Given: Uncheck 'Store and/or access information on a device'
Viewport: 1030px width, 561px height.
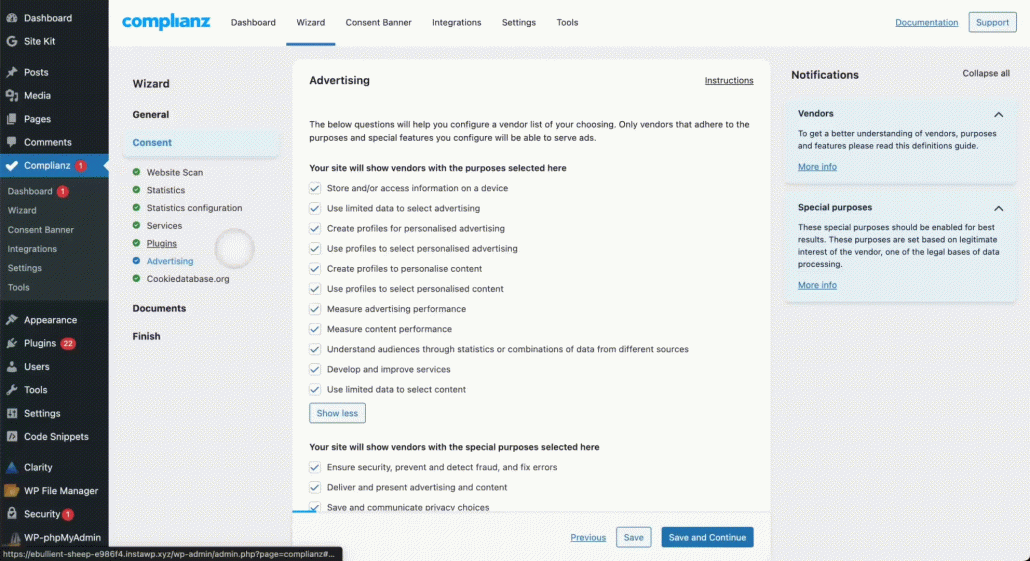Looking at the screenshot, I should [x=315, y=188].
